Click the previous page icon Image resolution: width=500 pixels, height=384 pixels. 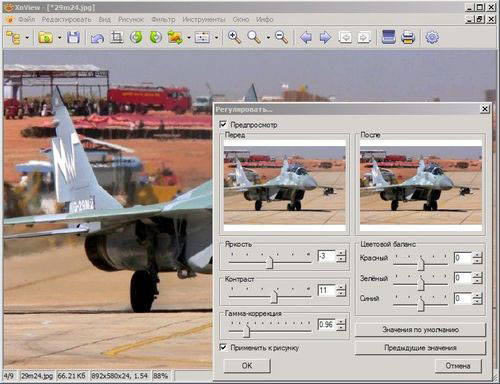coord(345,37)
